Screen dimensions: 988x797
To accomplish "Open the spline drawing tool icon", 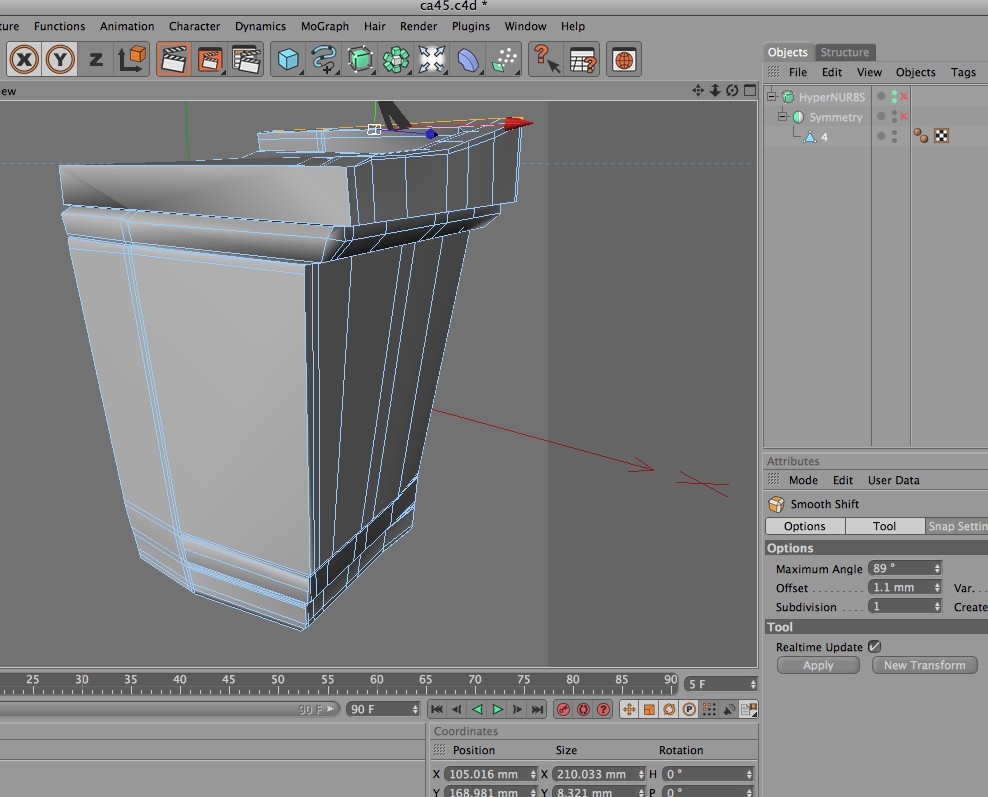I will (x=324, y=60).
